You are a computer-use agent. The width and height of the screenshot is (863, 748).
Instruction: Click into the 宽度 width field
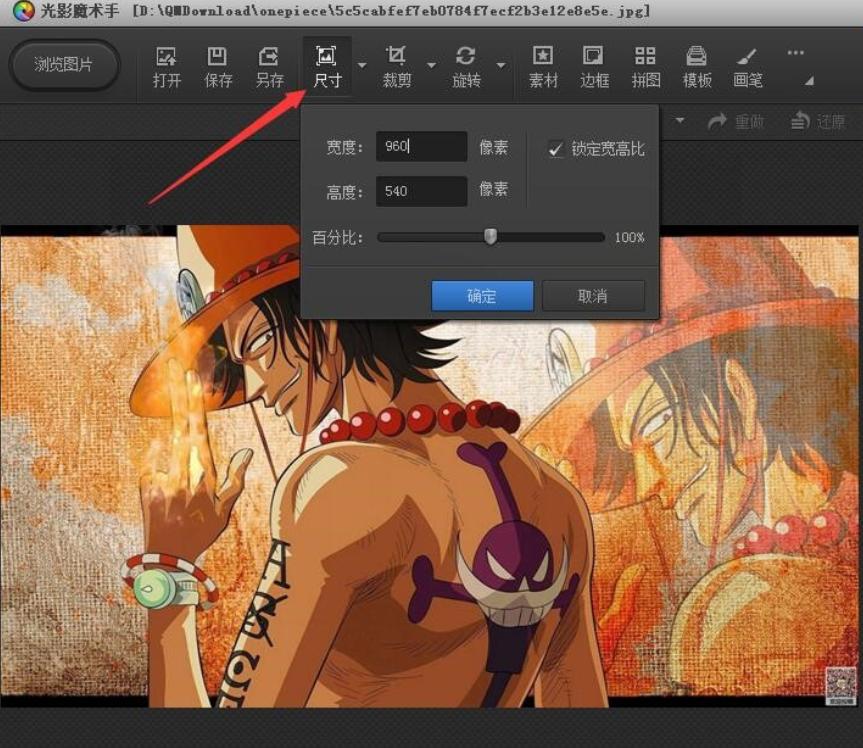422,146
